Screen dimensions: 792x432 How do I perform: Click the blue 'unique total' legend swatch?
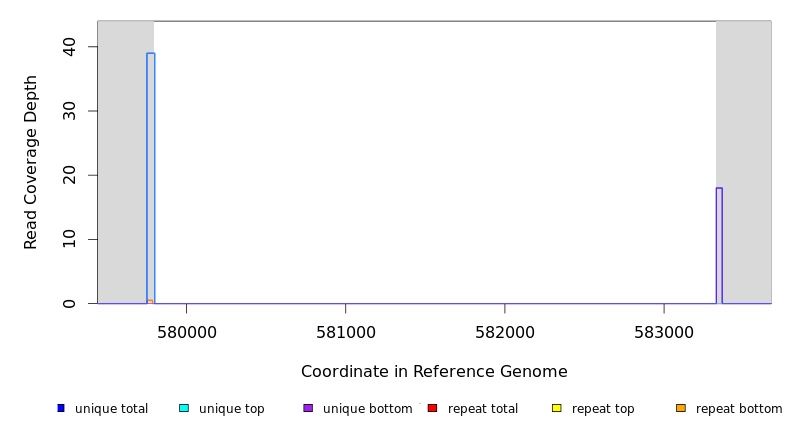coord(61,408)
